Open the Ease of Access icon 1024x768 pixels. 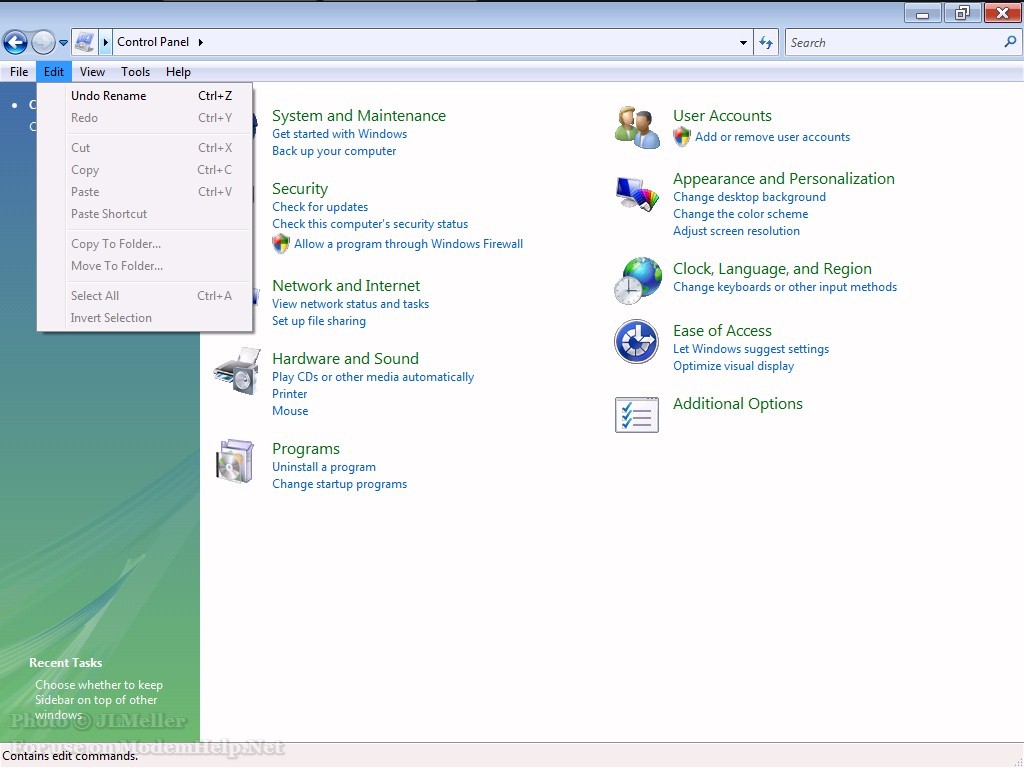[637, 343]
